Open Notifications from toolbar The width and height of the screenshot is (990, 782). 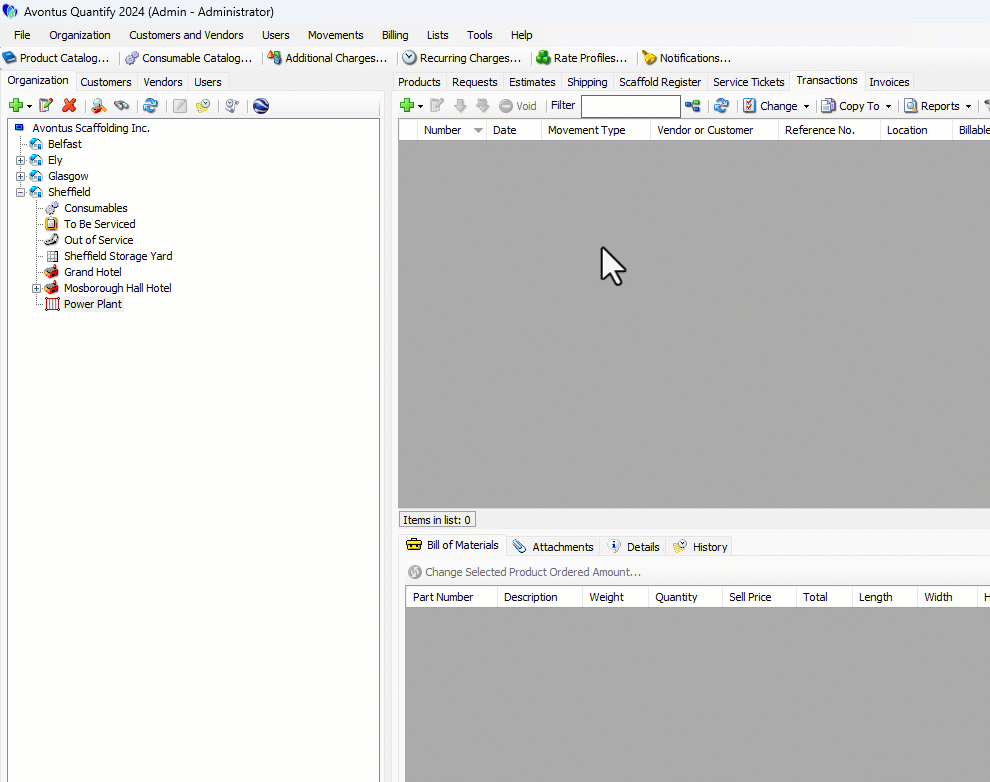687,58
